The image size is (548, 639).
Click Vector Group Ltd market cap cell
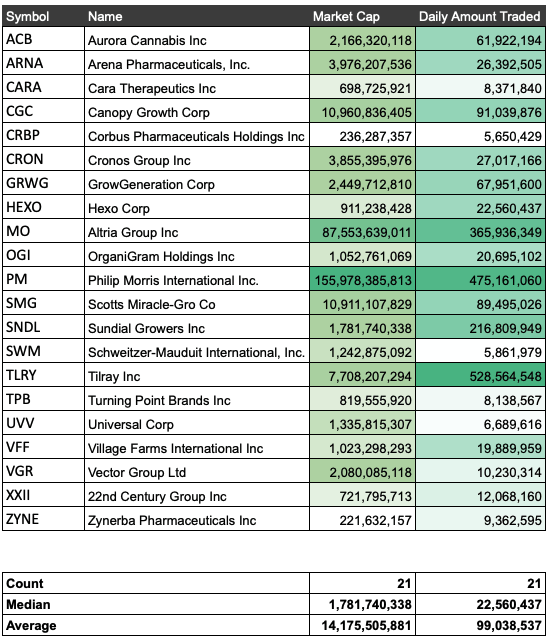tap(362, 471)
